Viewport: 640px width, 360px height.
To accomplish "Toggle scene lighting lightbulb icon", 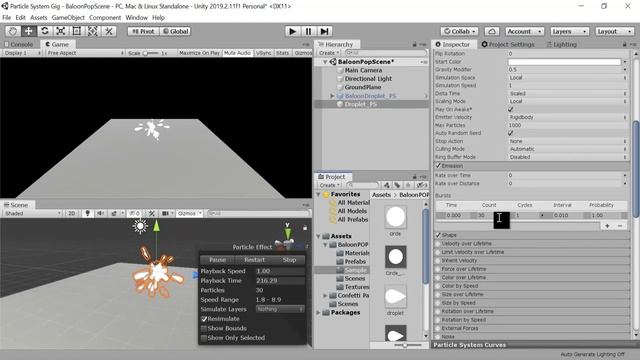I will click(x=87, y=213).
